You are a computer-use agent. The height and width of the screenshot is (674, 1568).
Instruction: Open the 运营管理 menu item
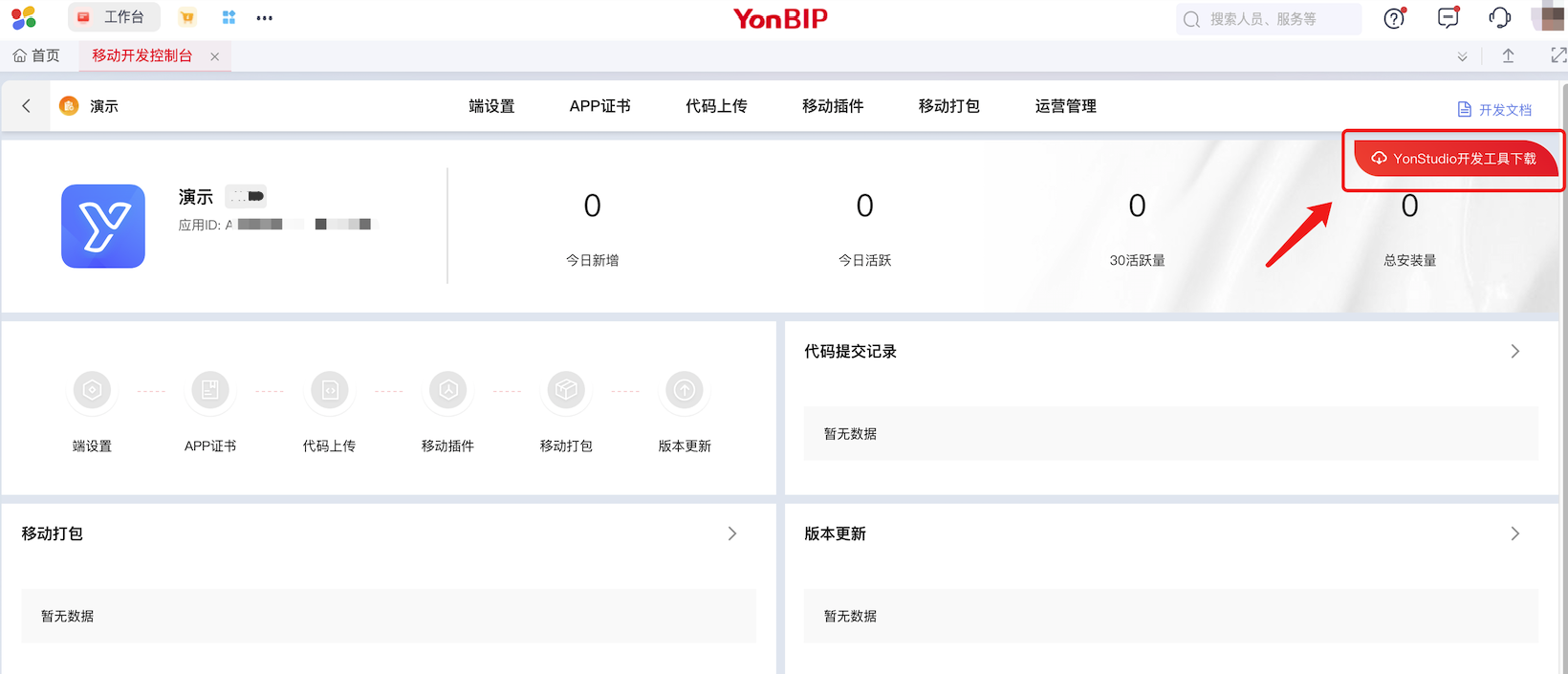point(1065,106)
